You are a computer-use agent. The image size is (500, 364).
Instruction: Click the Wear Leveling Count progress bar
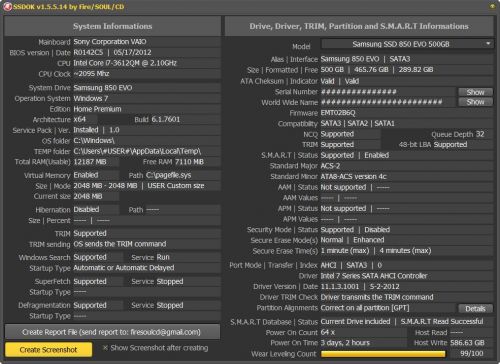coord(383,354)
